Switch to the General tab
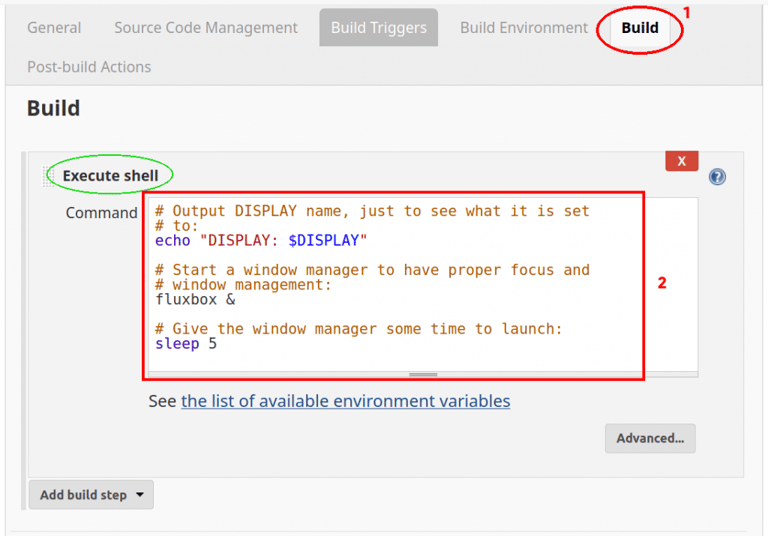The image size is (768, 536). coord(54,28)
